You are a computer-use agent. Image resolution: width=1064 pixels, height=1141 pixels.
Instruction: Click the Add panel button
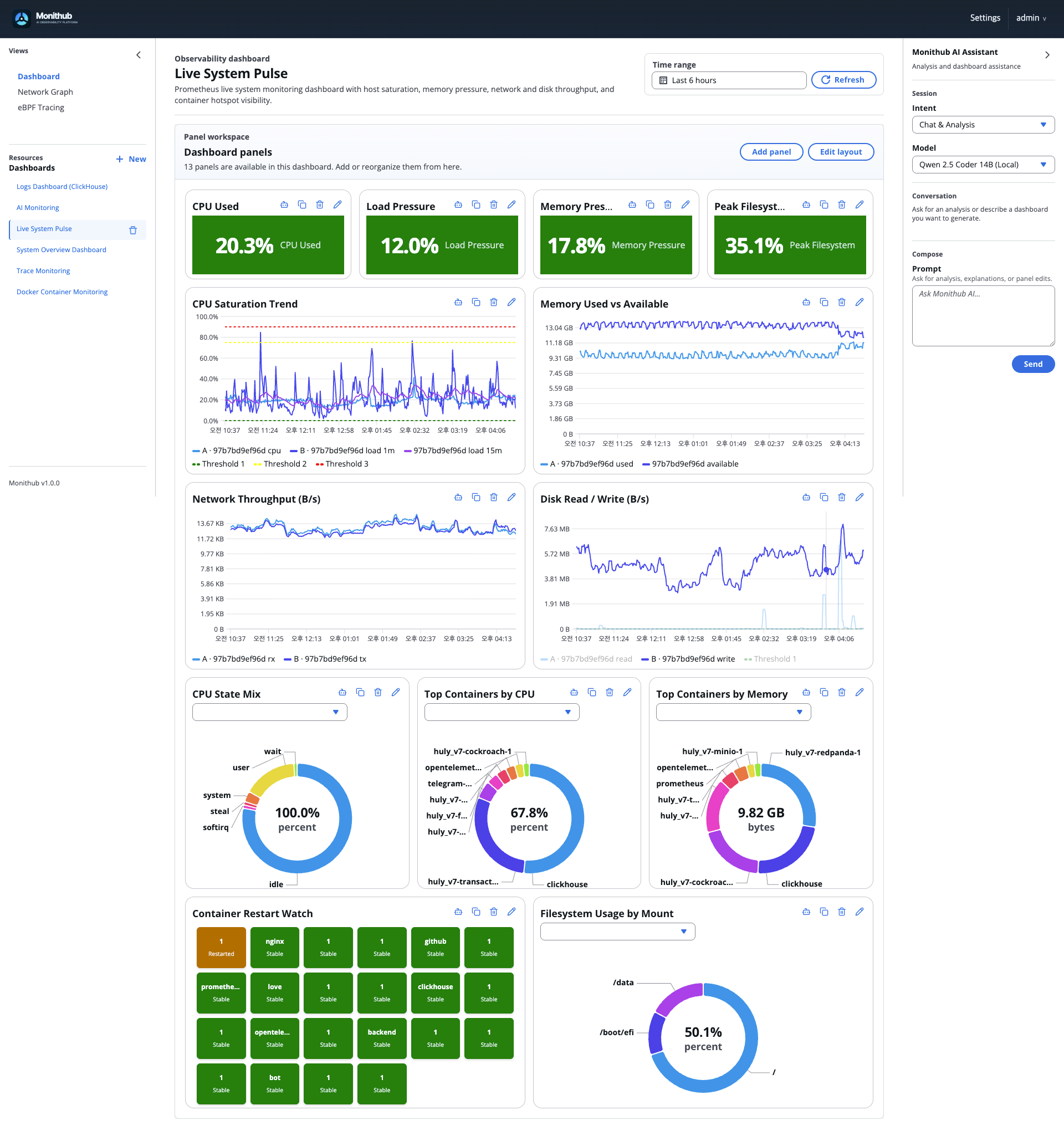click(x=771, y=151)
